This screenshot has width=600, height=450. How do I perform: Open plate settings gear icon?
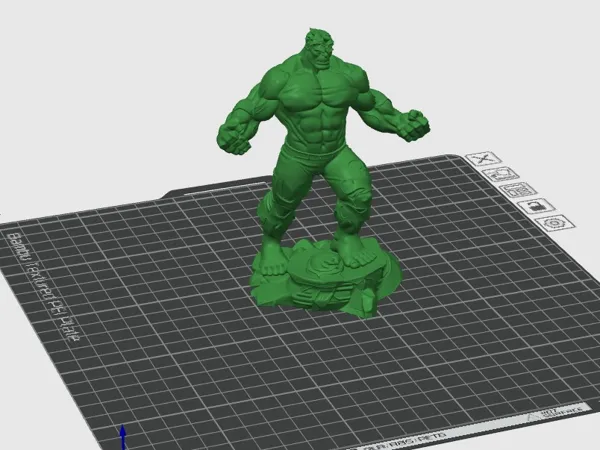(x=555, y=223)
